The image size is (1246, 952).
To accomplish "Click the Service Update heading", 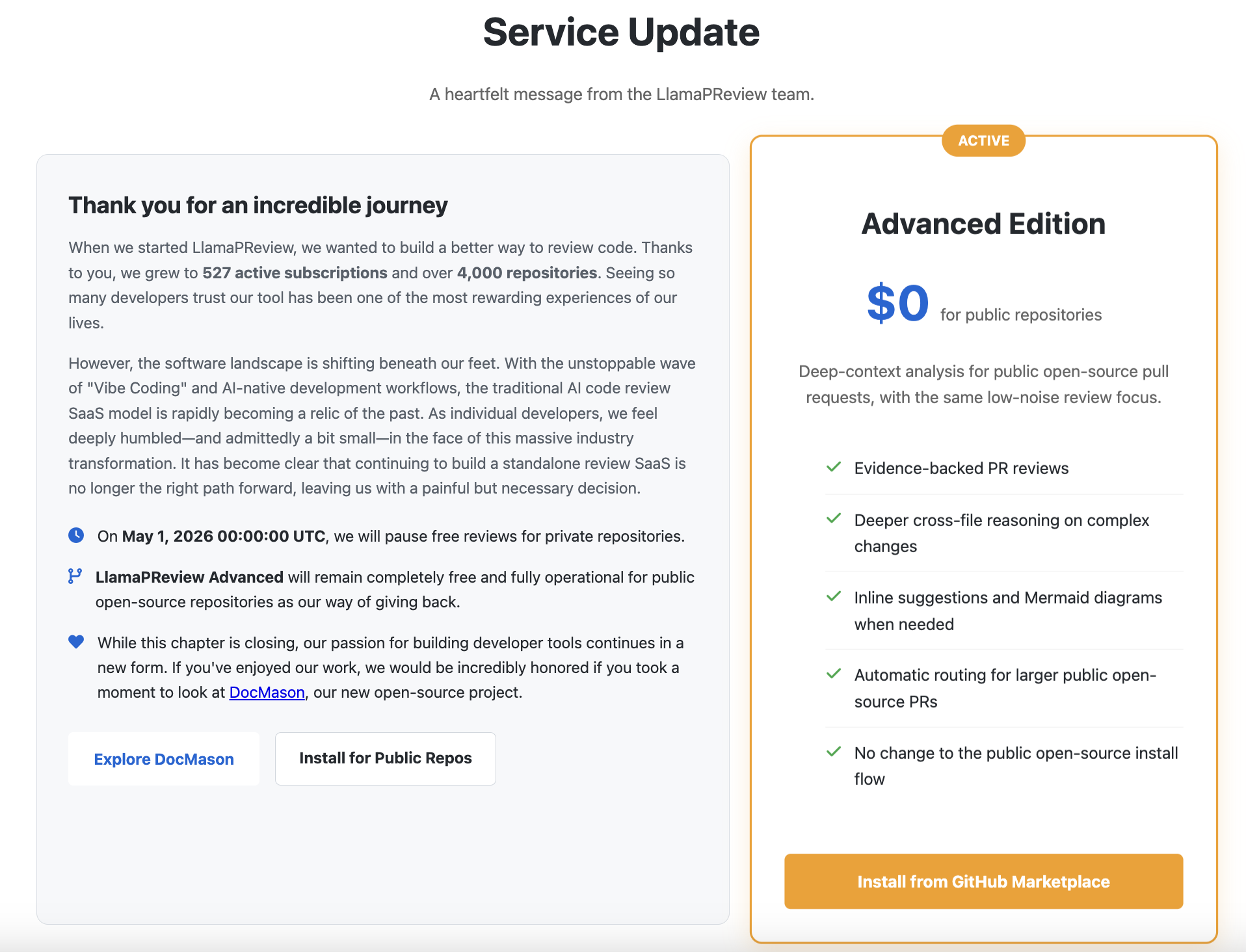I will (x=621, y=32).
